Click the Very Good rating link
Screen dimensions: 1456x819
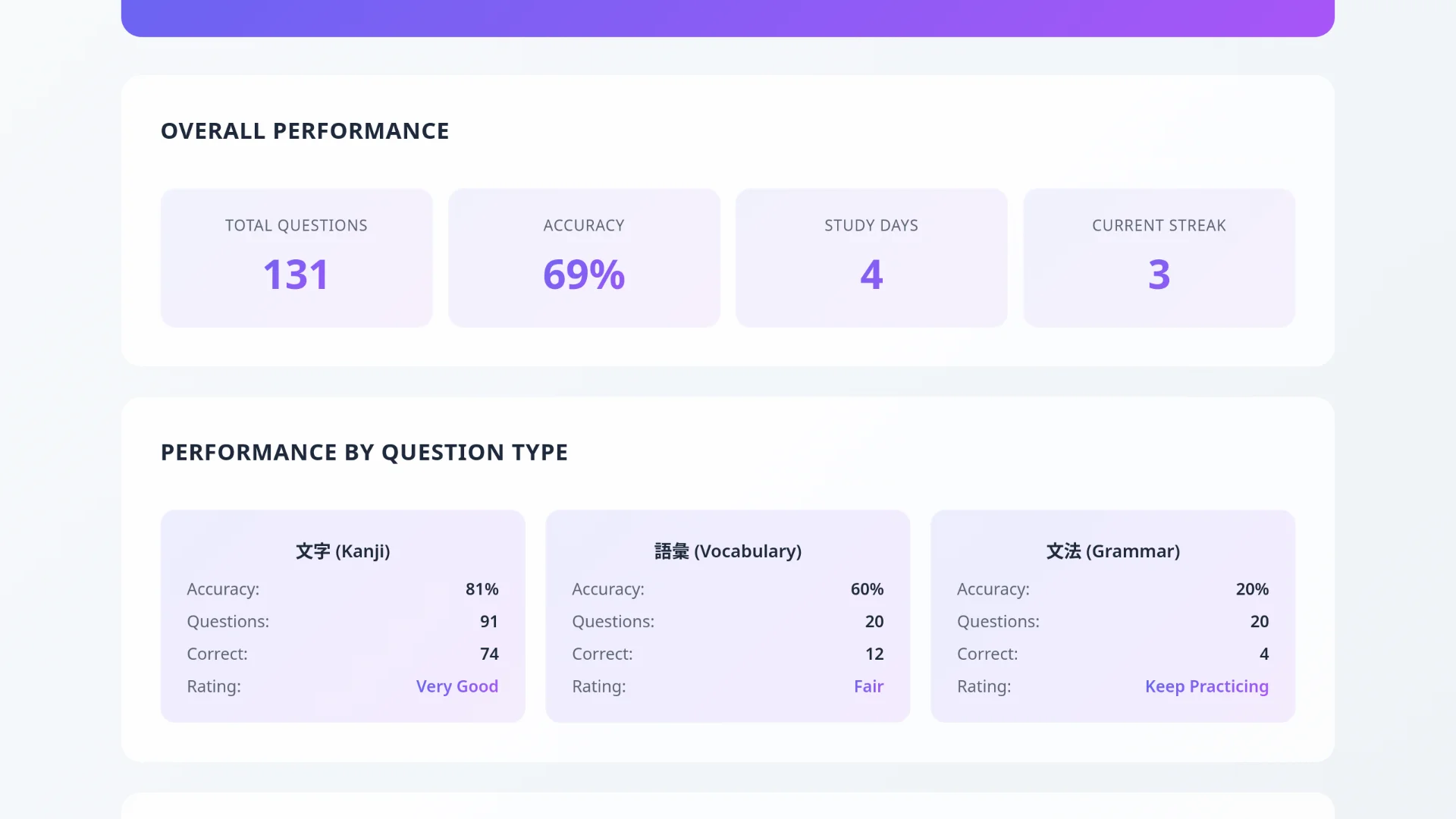point(457,686)
